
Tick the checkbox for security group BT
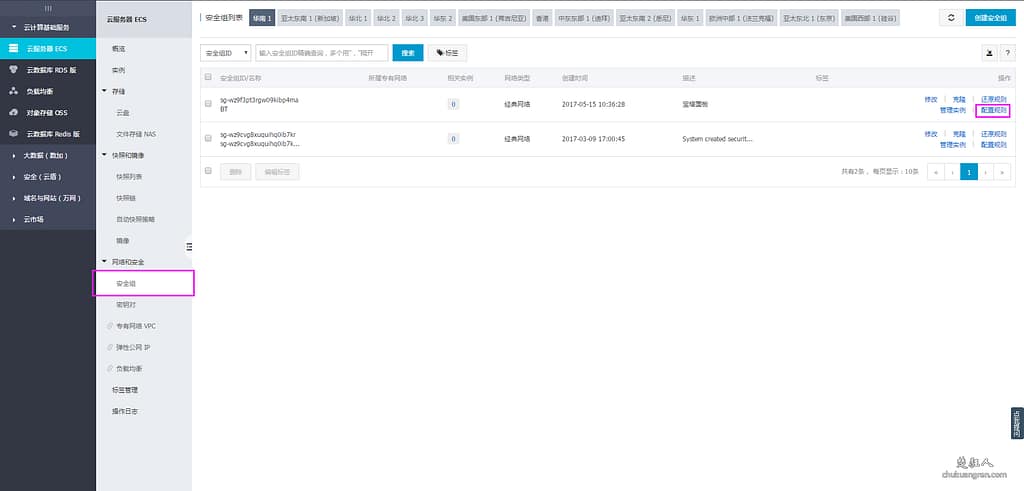click(x=208, y=104)
